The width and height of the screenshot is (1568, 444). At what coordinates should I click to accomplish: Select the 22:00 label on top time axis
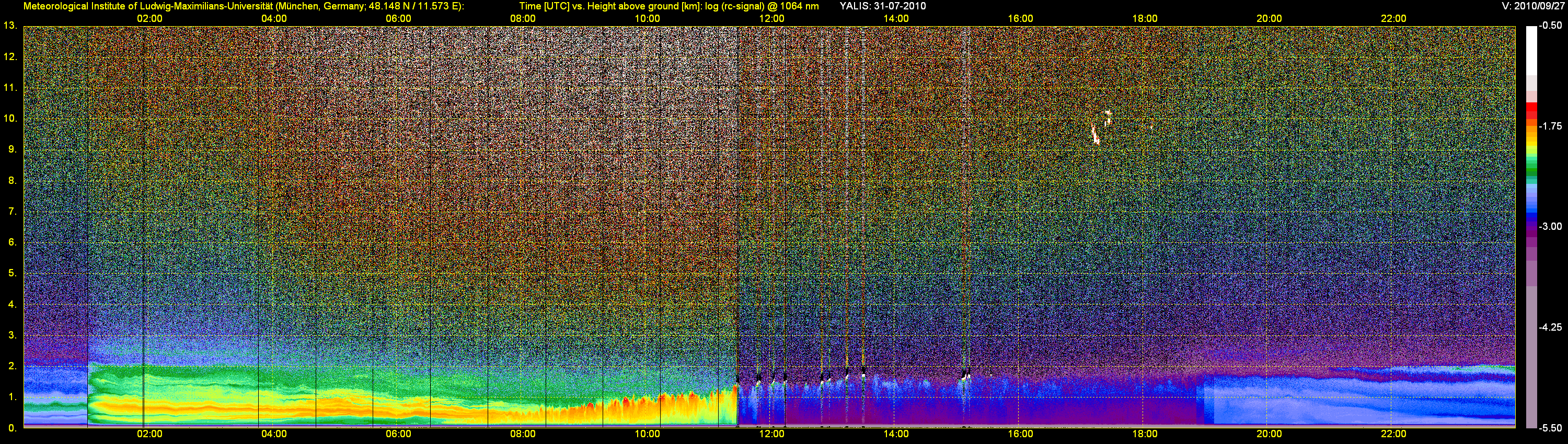(x=1393, y=18)
